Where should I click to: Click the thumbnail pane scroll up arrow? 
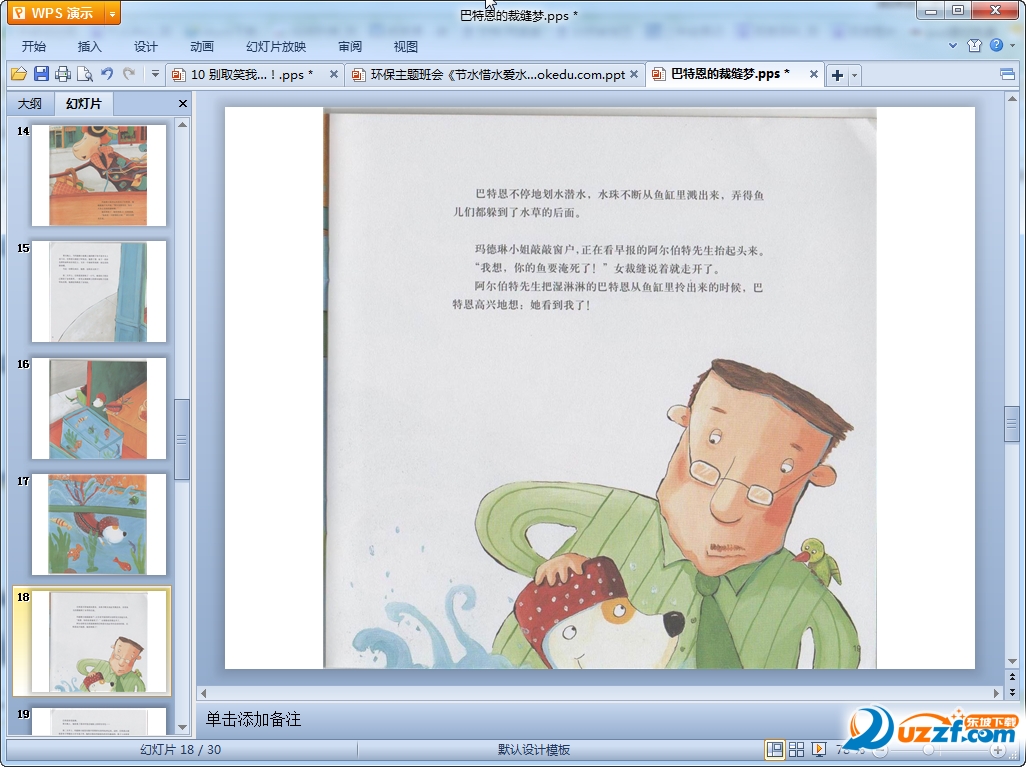[183, 124]
